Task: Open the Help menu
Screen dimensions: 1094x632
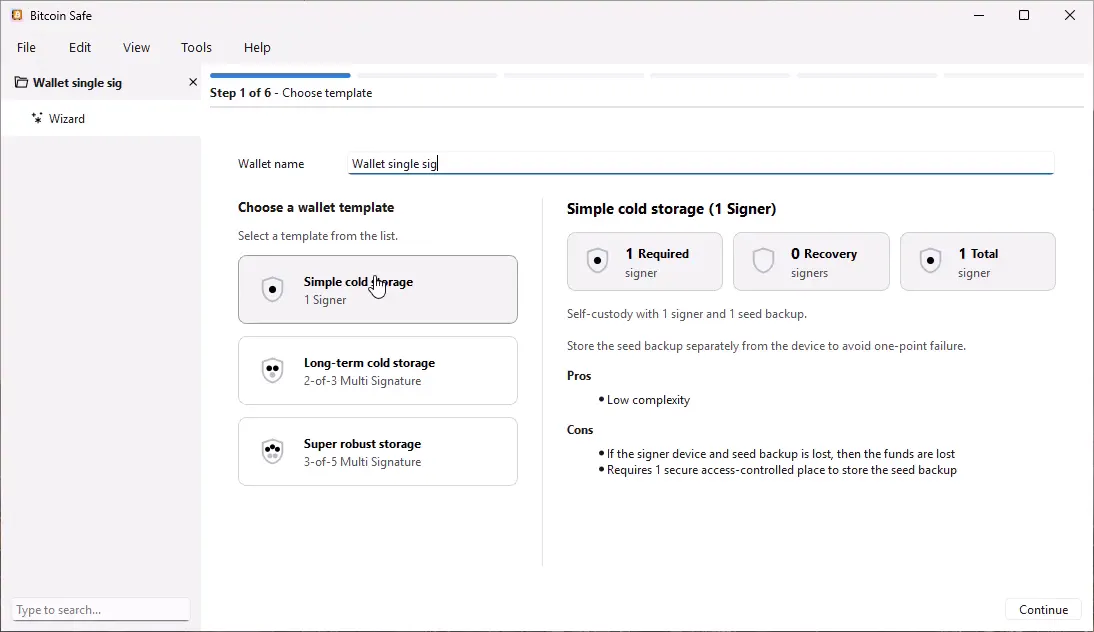Action: pos(257,47)
